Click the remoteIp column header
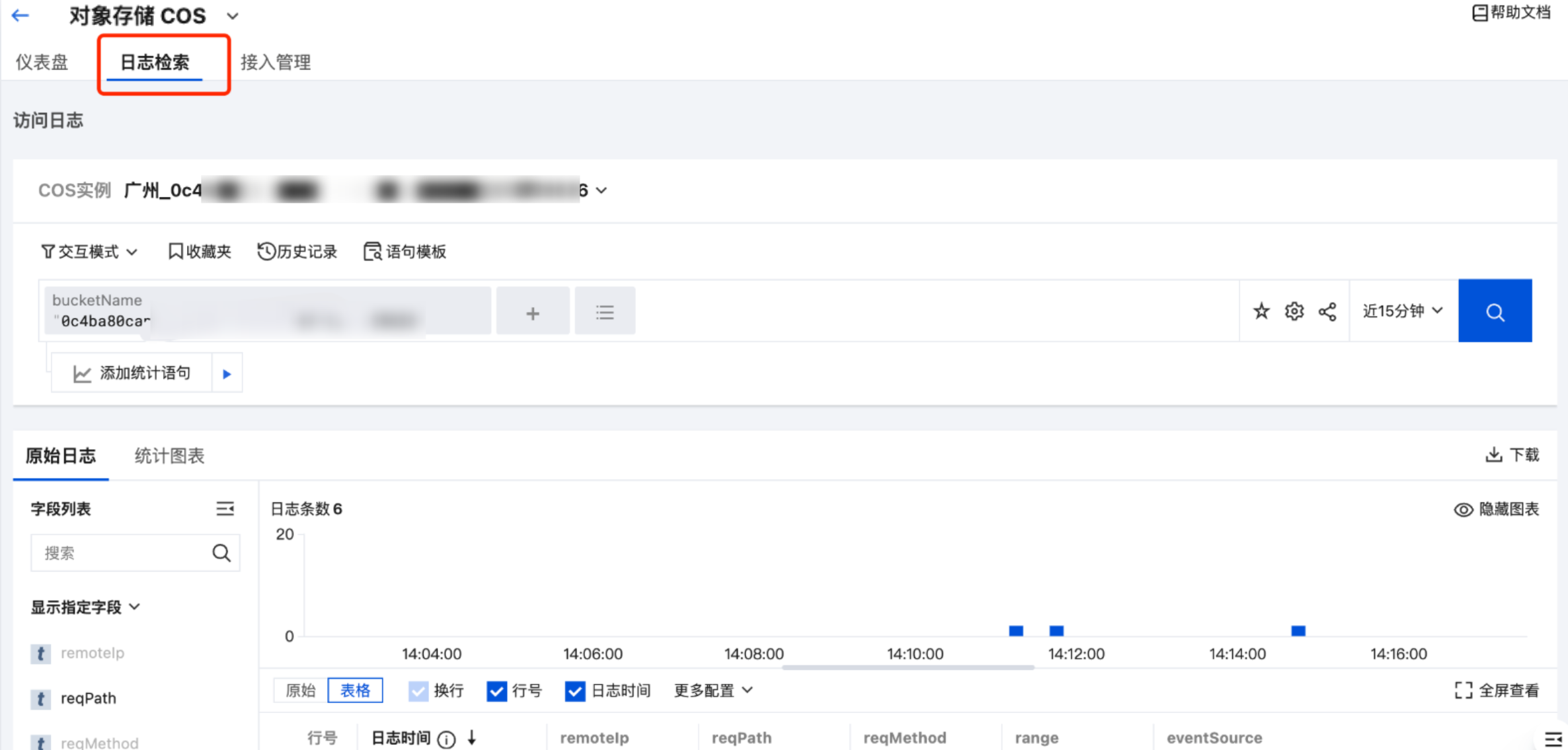 pyautogui.click(x=594, y=737)
